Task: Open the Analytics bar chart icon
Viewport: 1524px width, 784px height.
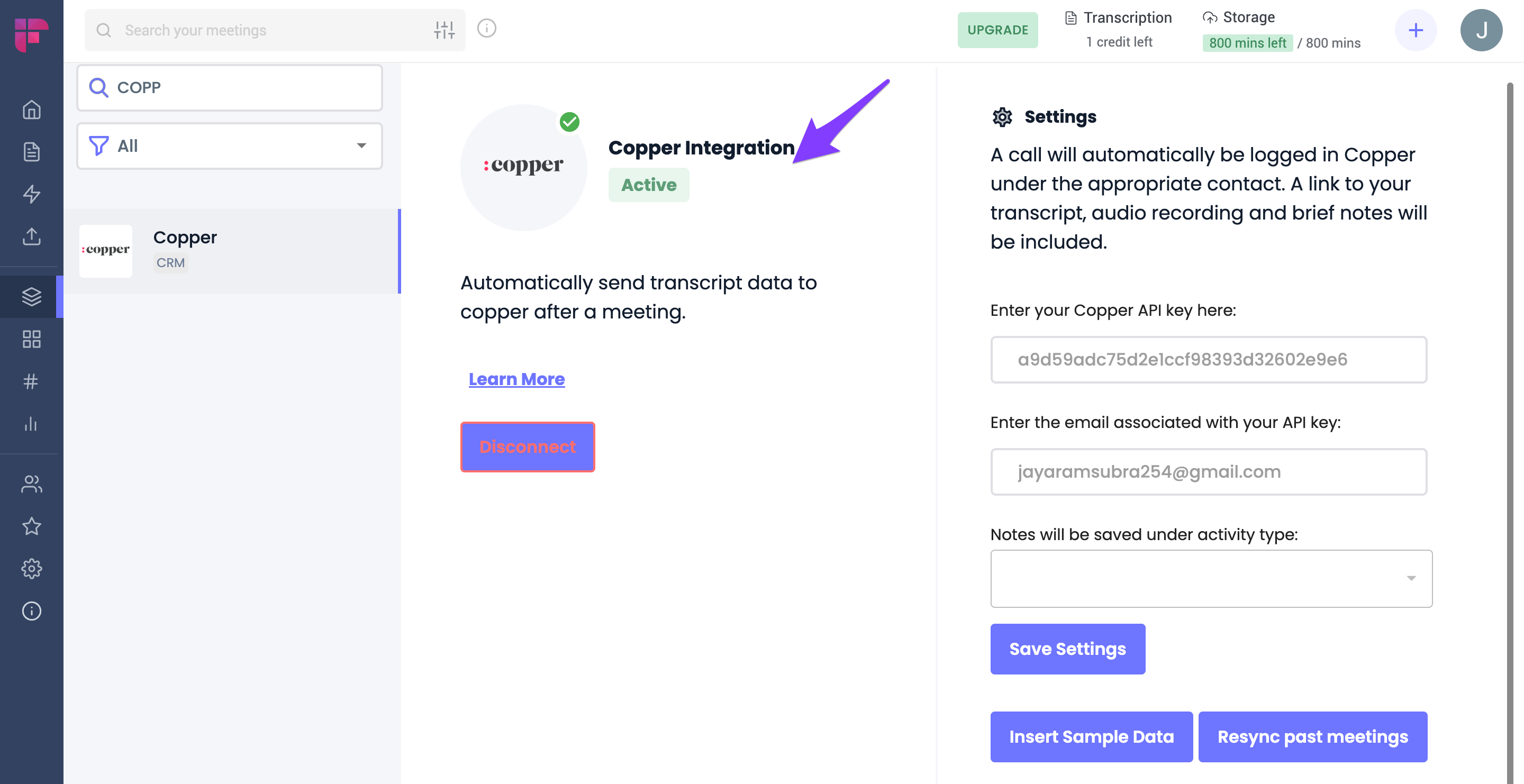Action: 31,424
